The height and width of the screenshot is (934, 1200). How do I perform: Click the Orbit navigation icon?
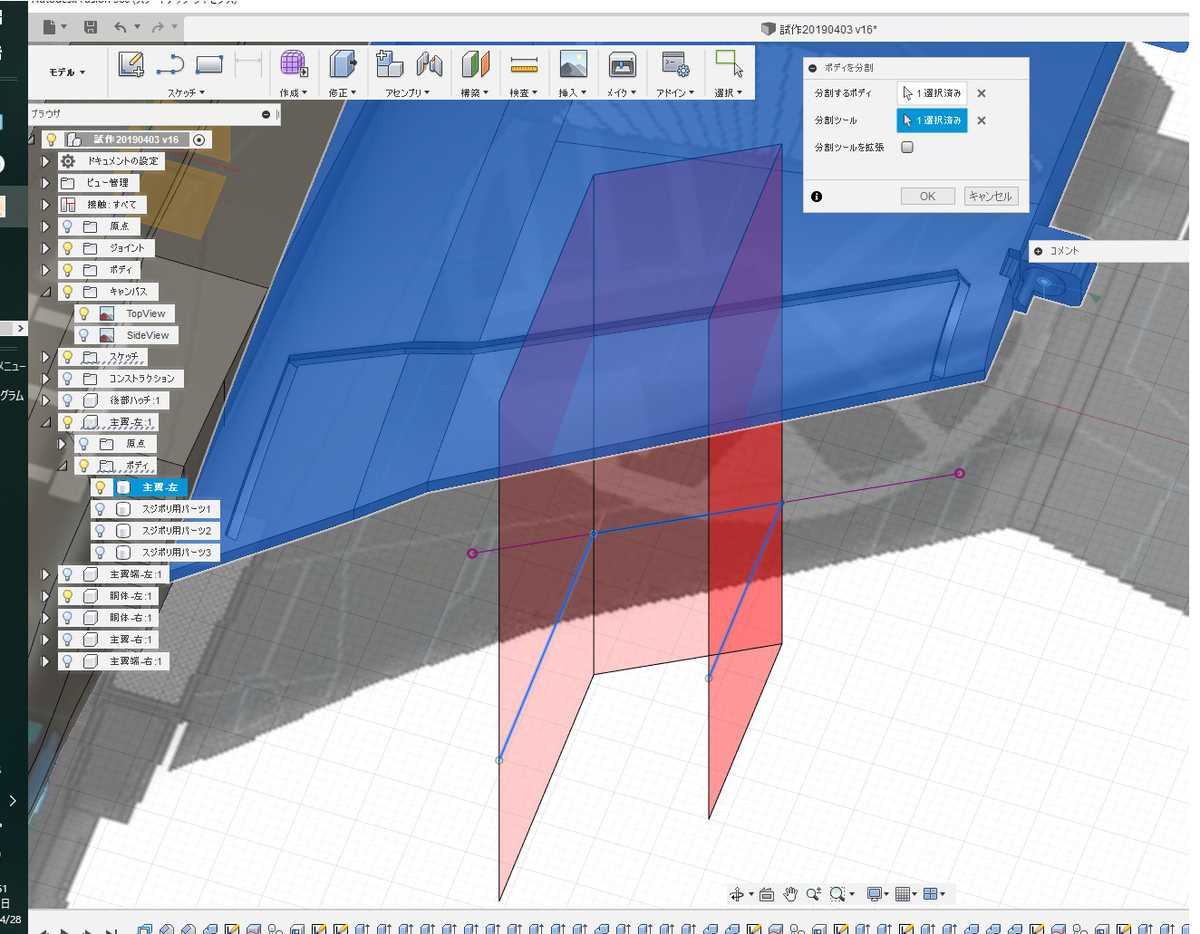coord(738,894)
